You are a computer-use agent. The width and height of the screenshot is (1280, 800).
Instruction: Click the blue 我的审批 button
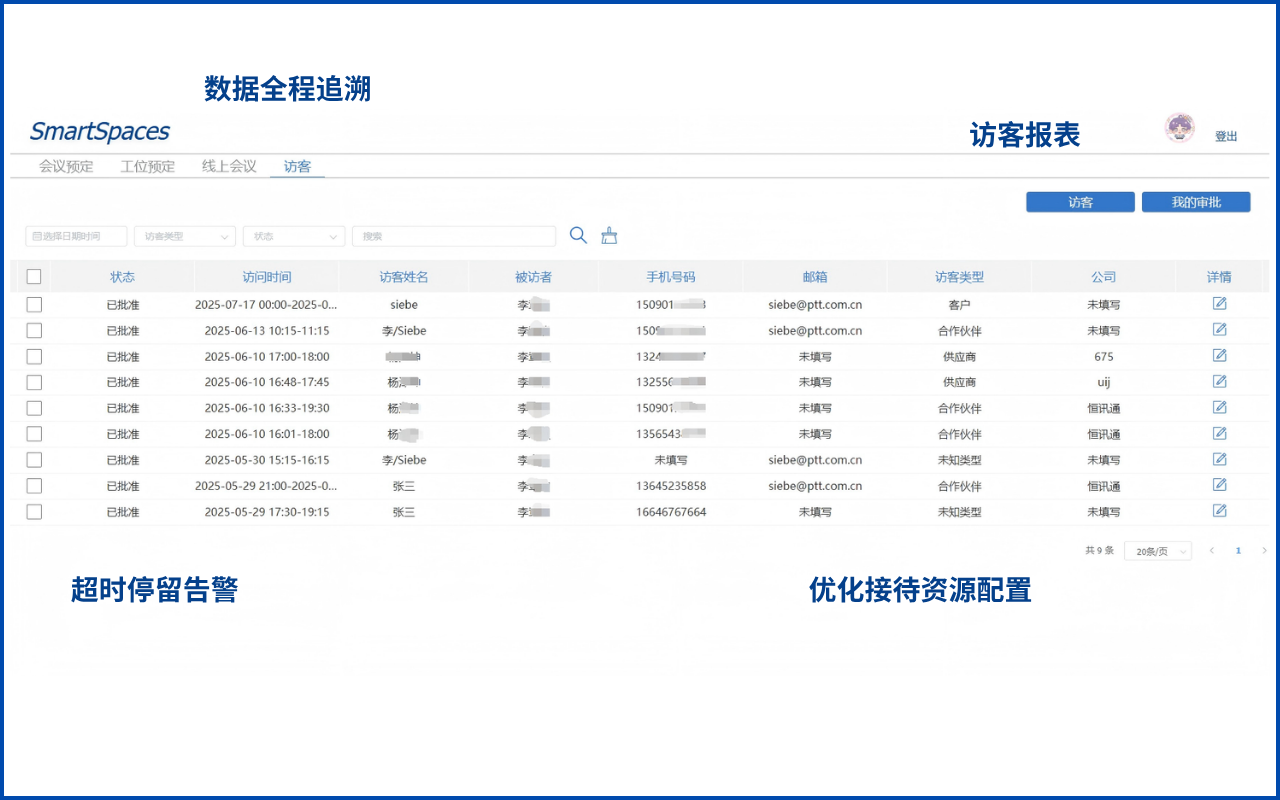[1196, 202]
